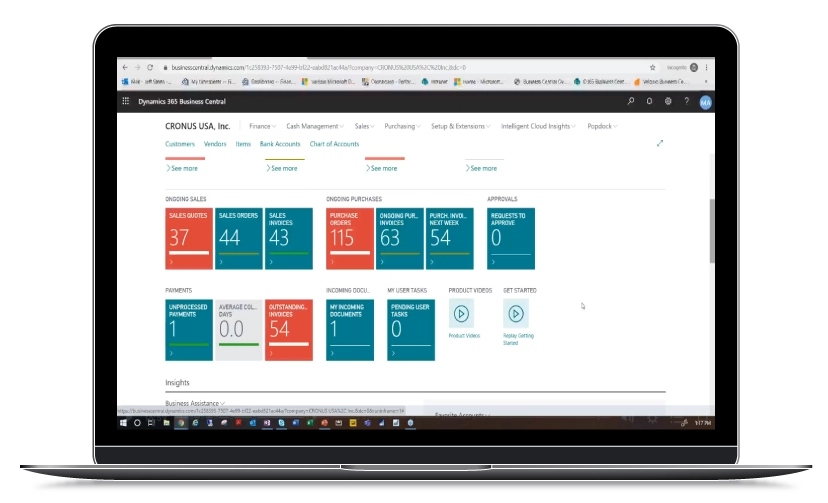828x503 pixels.
Task: Click the browser back arrow
Action: 125,68
